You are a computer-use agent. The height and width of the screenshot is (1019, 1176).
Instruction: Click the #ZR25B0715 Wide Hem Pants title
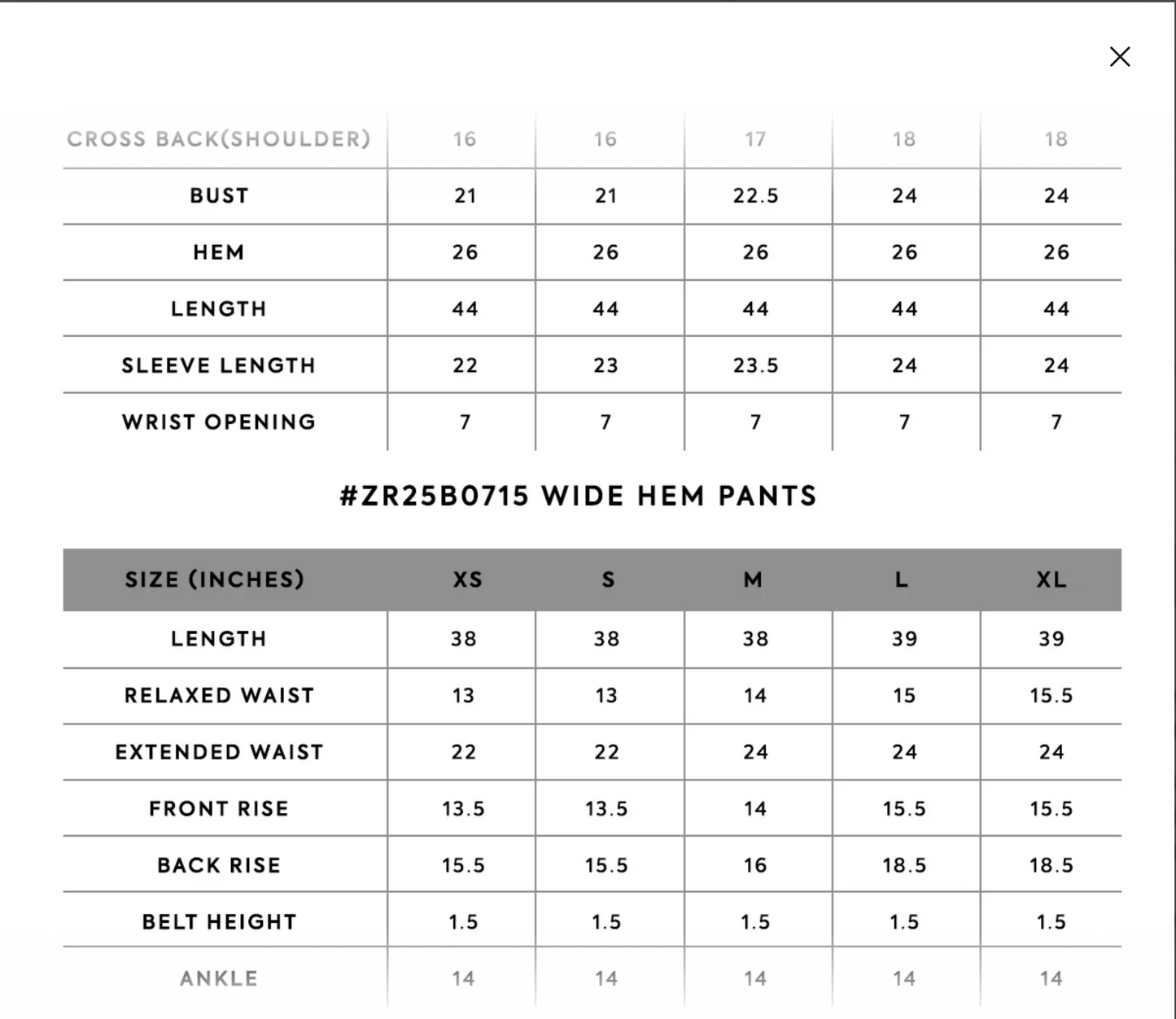click(x=578, y=496)
